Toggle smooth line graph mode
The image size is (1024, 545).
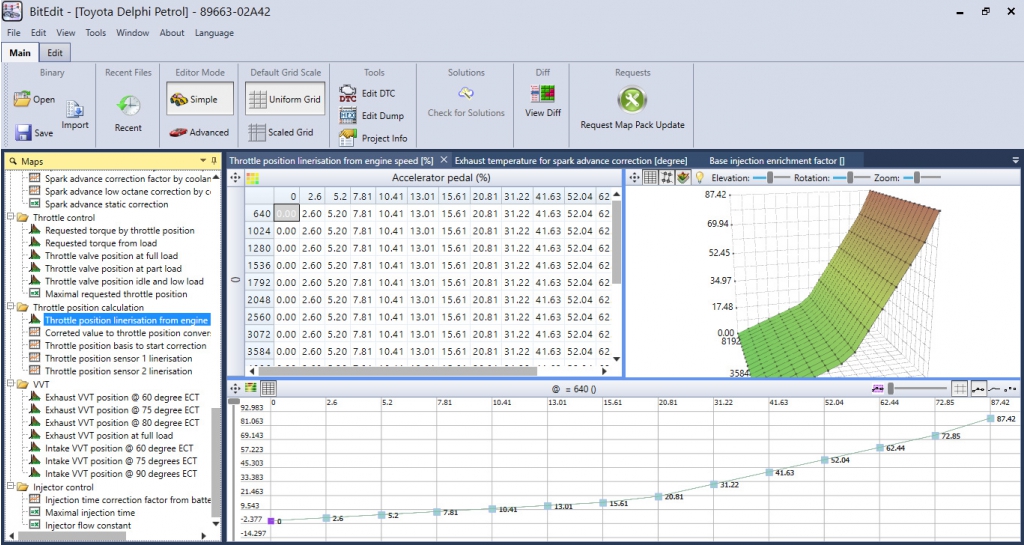tap(995, 388)
